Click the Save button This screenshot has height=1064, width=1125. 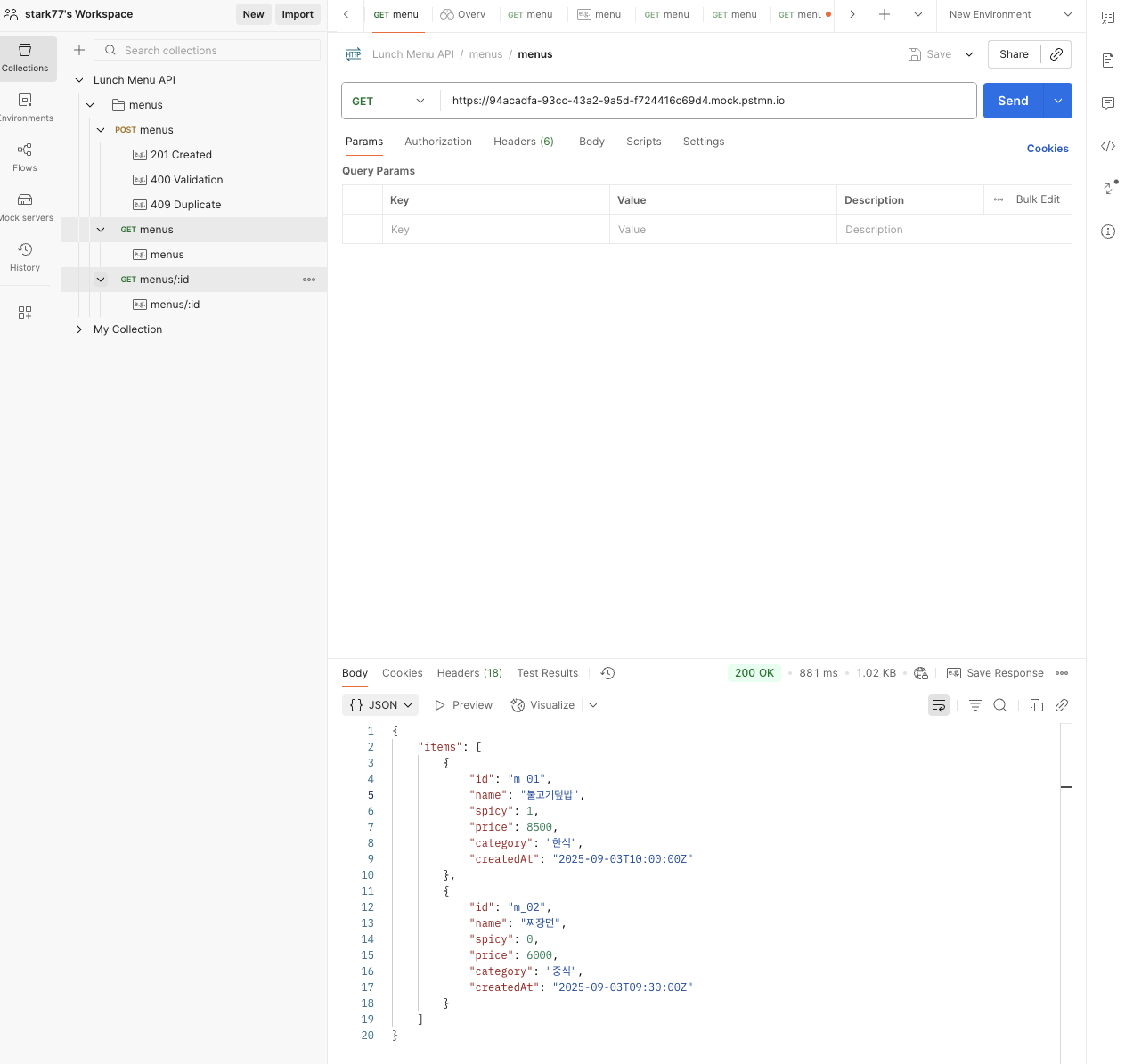point(930,54)
